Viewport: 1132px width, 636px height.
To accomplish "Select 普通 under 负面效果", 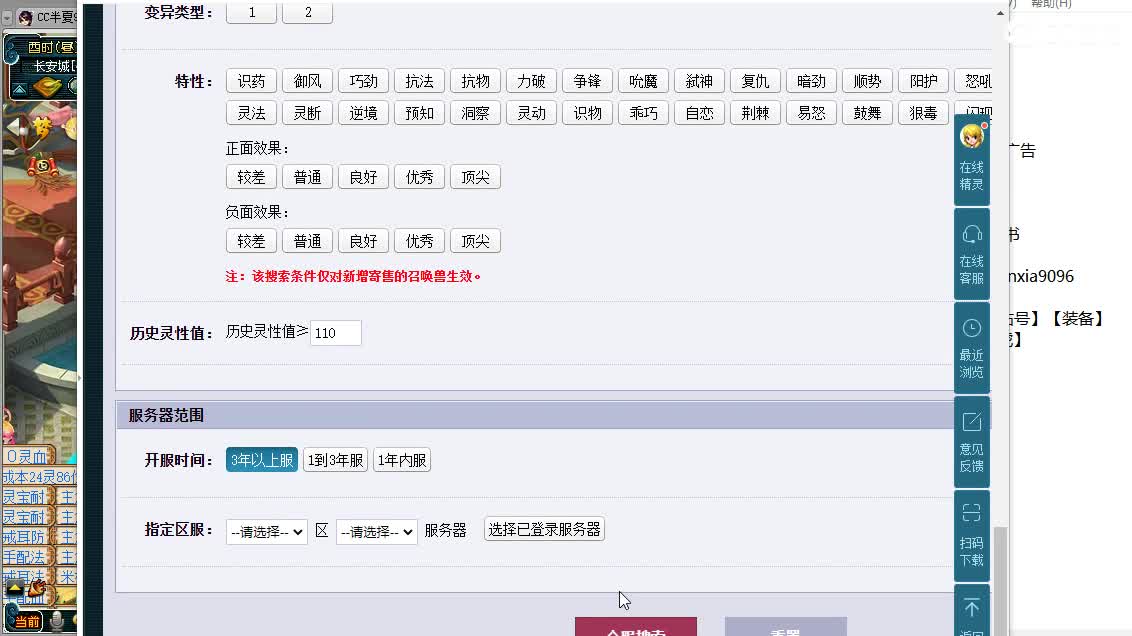I will [x=308, y=240].
